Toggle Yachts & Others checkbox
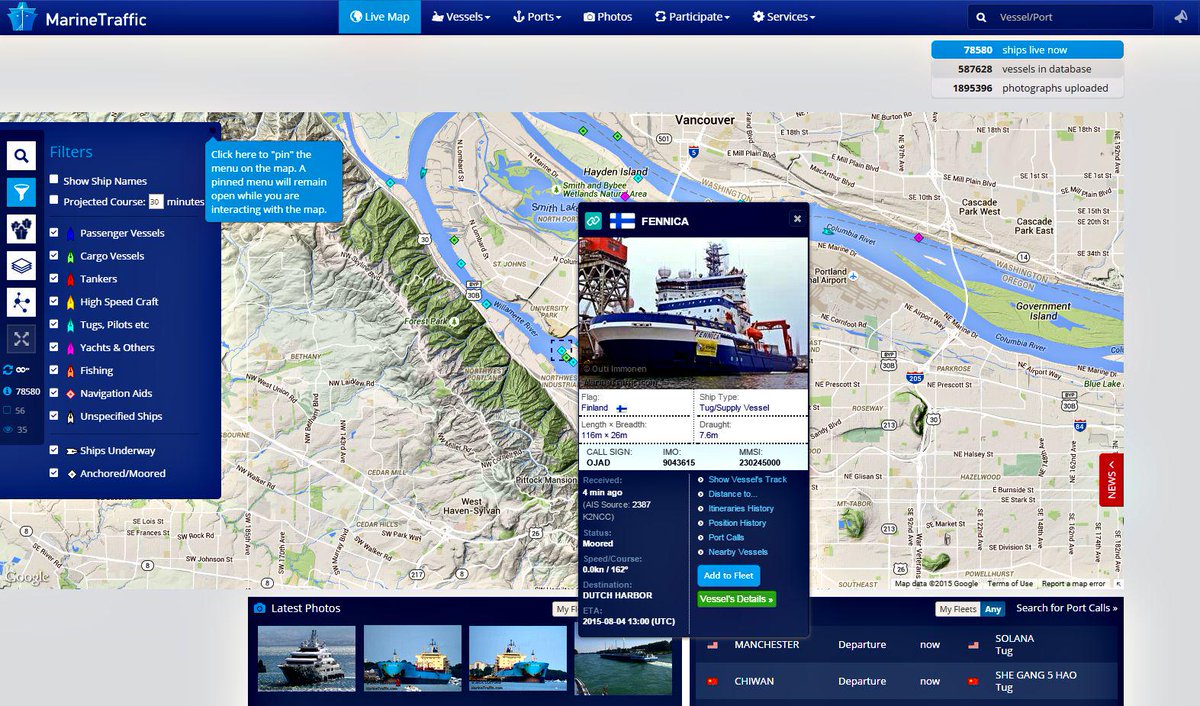1200x706 pixels. coord(54,347)
